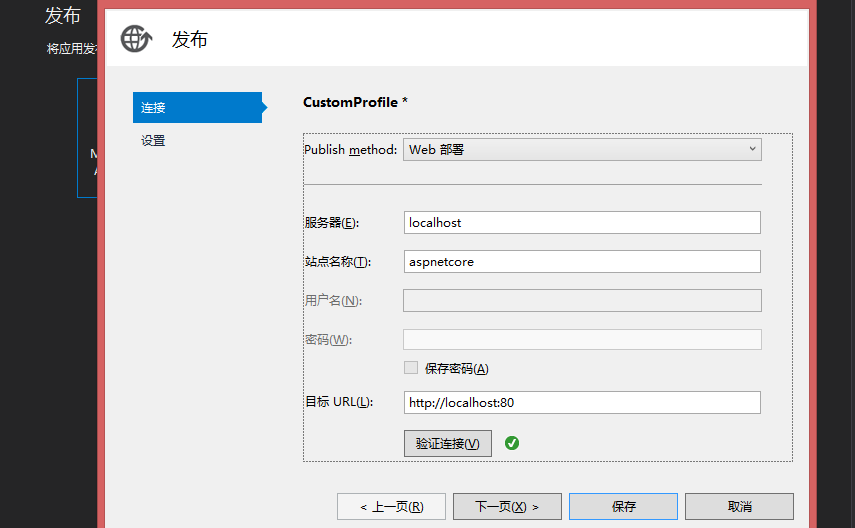Click the 取消 button
Image resolution: width=855 pixels, height=528 pixels.
click(x=739, y=507)
